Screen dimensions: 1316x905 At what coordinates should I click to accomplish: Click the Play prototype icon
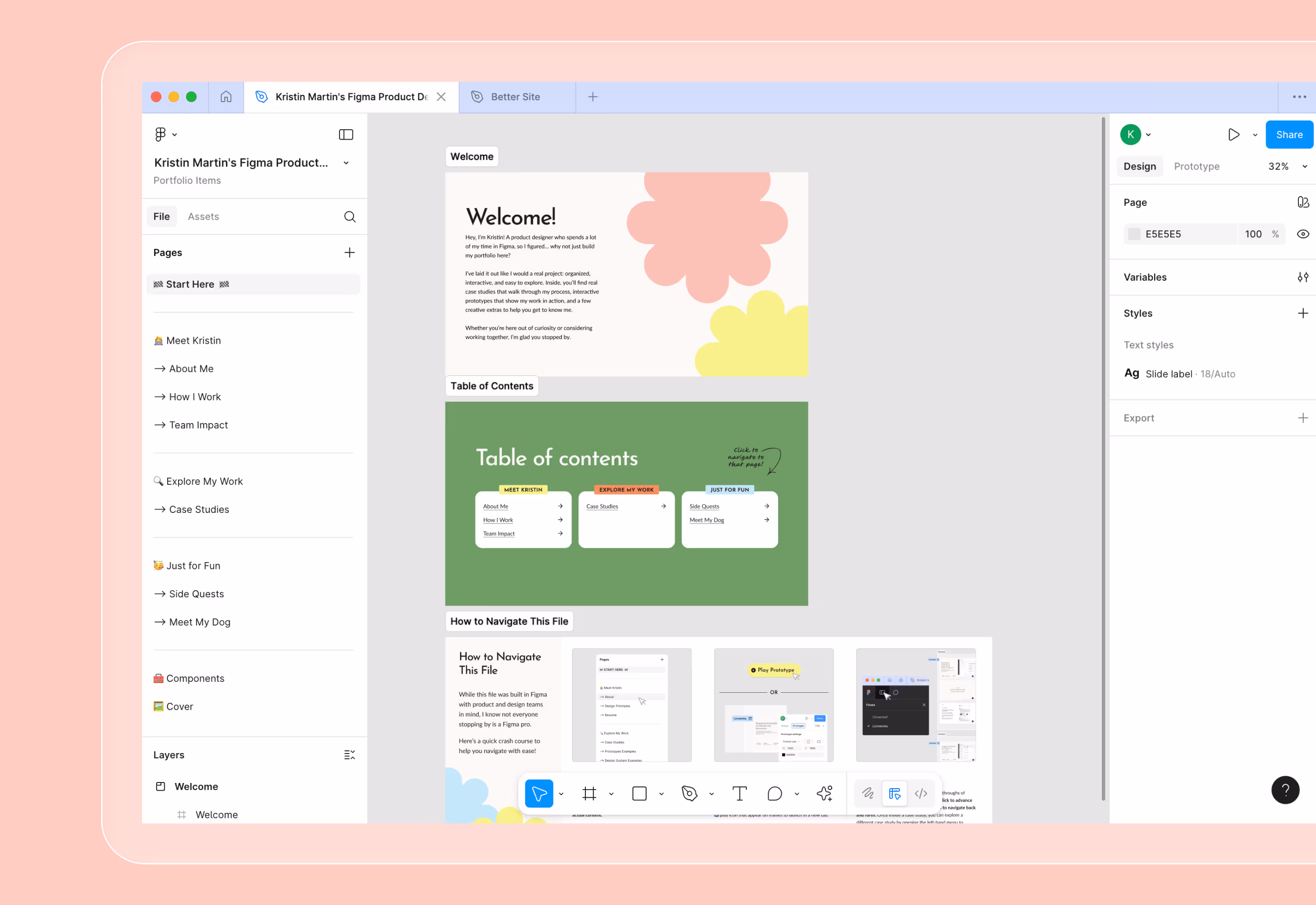(x=1233, y=134)
